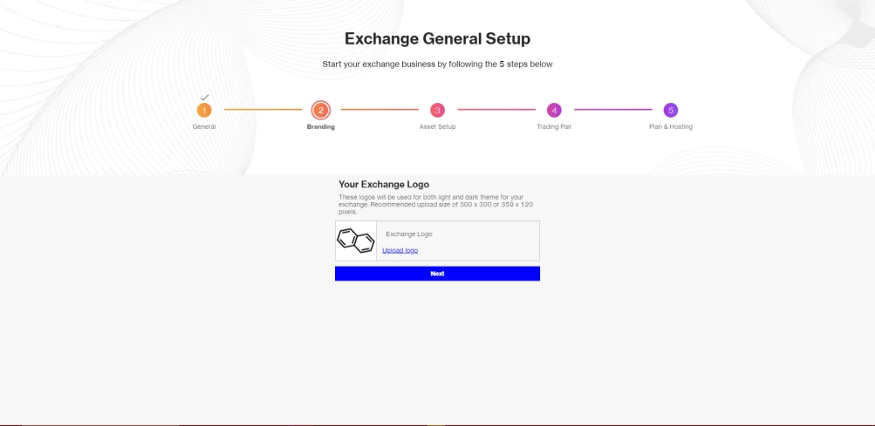Click the connector line between steps 3 and 4
Viewport: 875px width, 426px height.
coord(495,110)
